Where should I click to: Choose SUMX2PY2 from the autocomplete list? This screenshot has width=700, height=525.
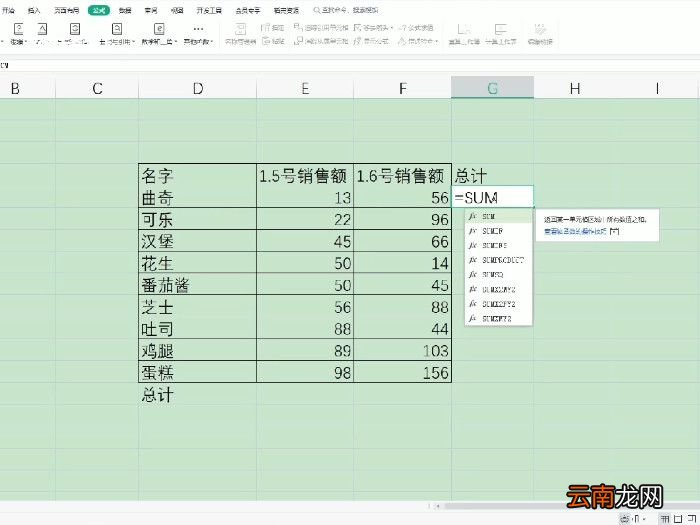498,304
